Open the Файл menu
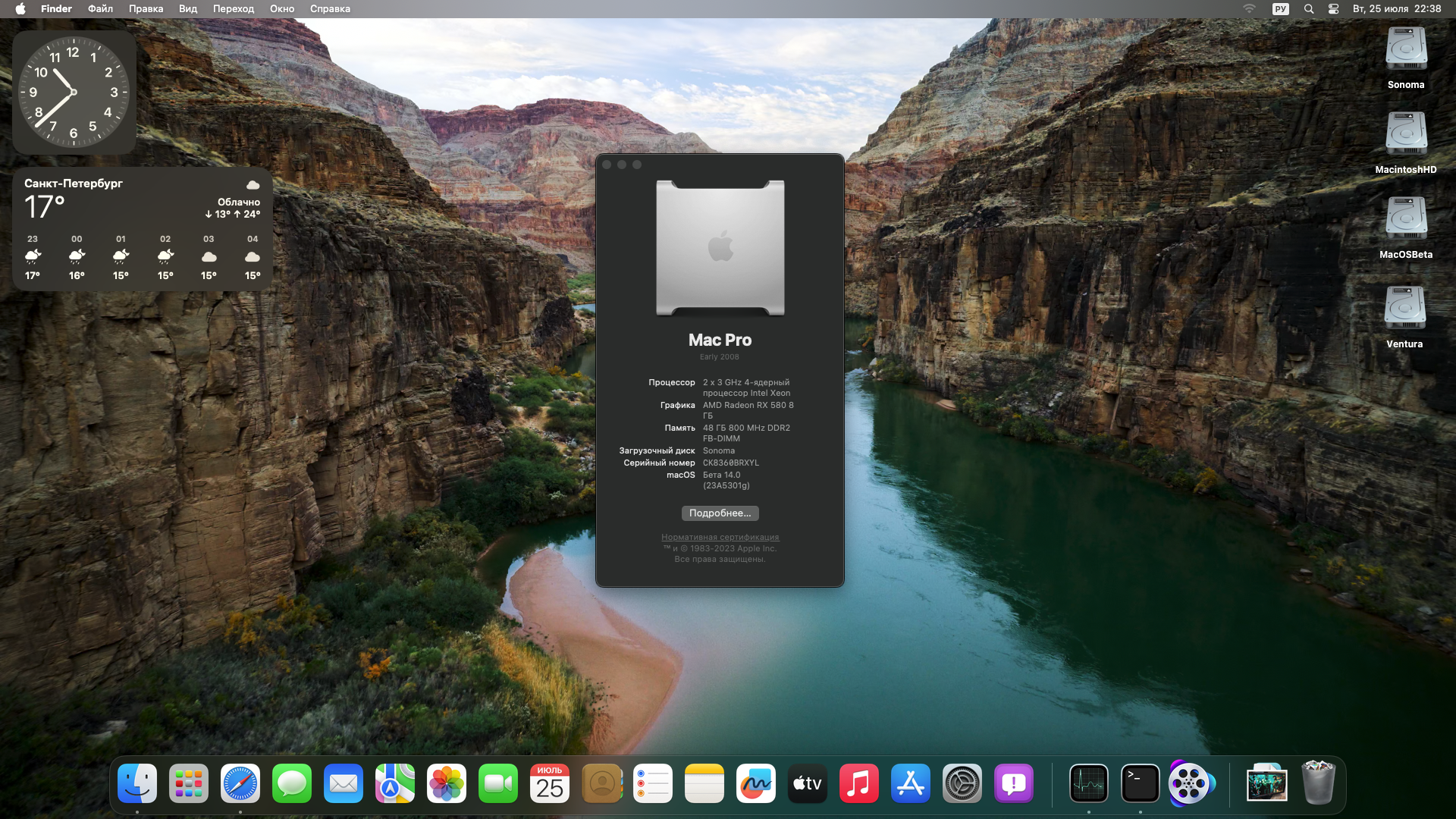The height and width of the screenshot is (819, 1456). point(100,9)
